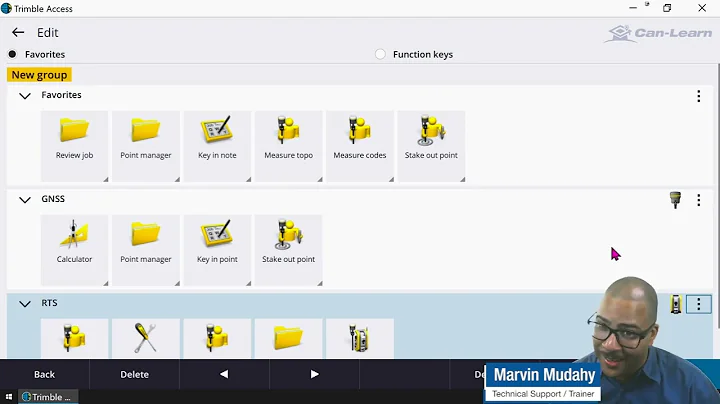720x404 pixels.
Task: Click Favorites group header label
Action: pos(61,95)
